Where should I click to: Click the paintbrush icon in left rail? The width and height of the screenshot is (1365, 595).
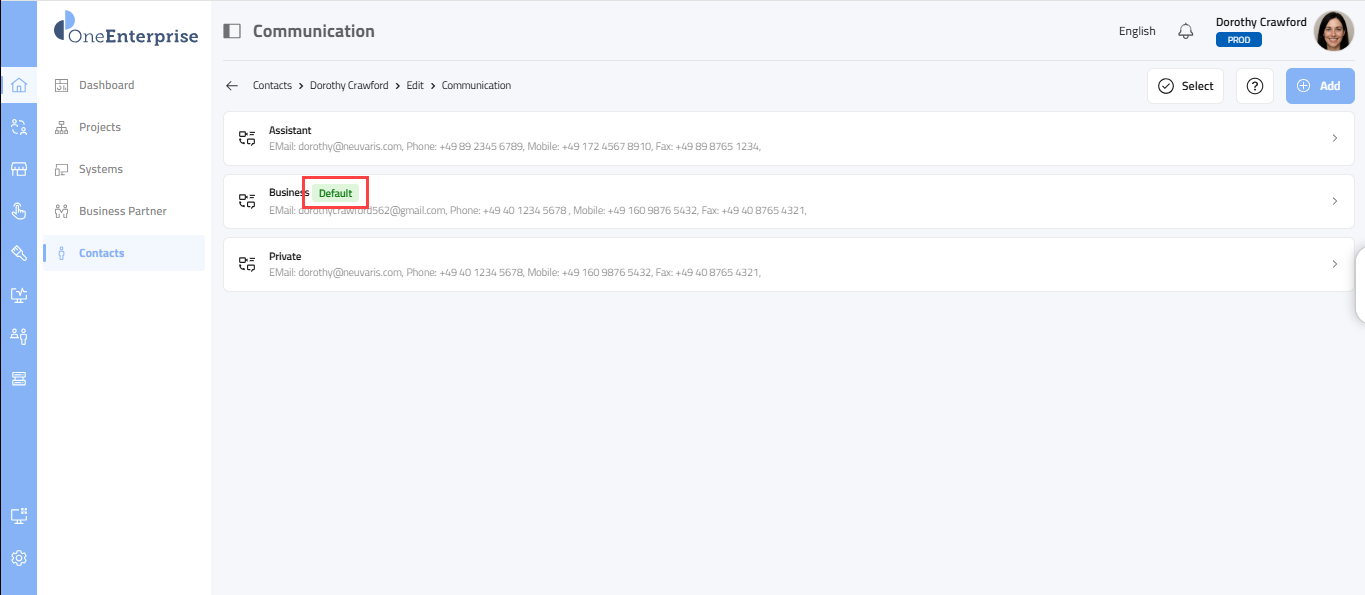pyautogui.click(x=18, y=253)
